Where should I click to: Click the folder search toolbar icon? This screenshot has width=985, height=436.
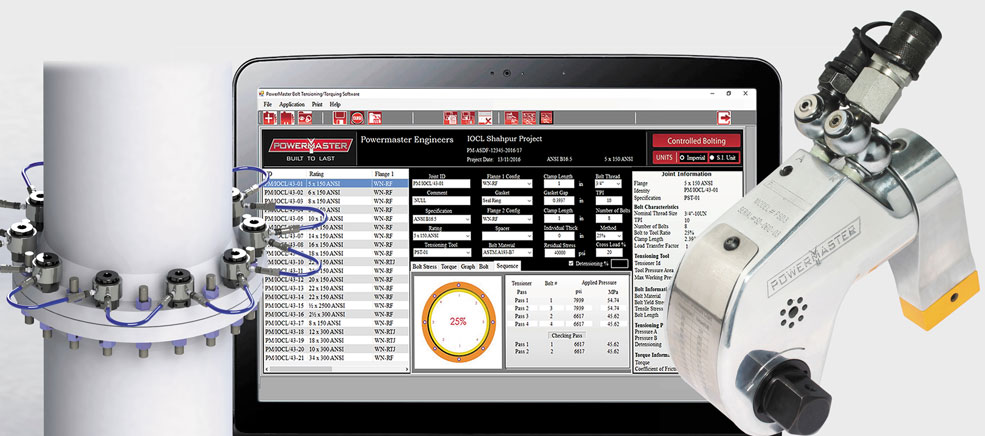pos(305,117)
